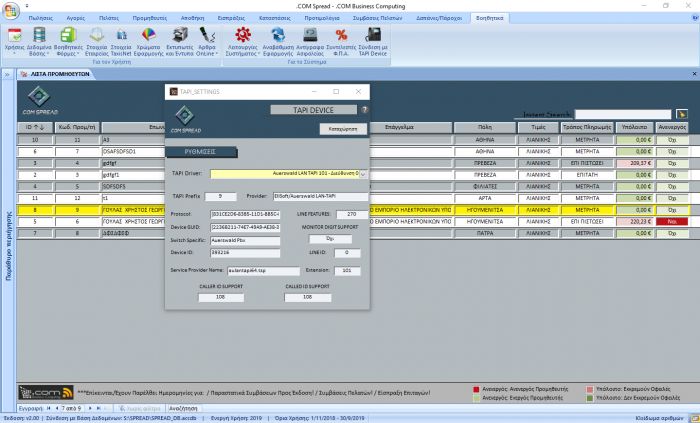Viewport: 700px width, 423px height.
Task: Expand the navigation pane chevron
Action: 7,75
